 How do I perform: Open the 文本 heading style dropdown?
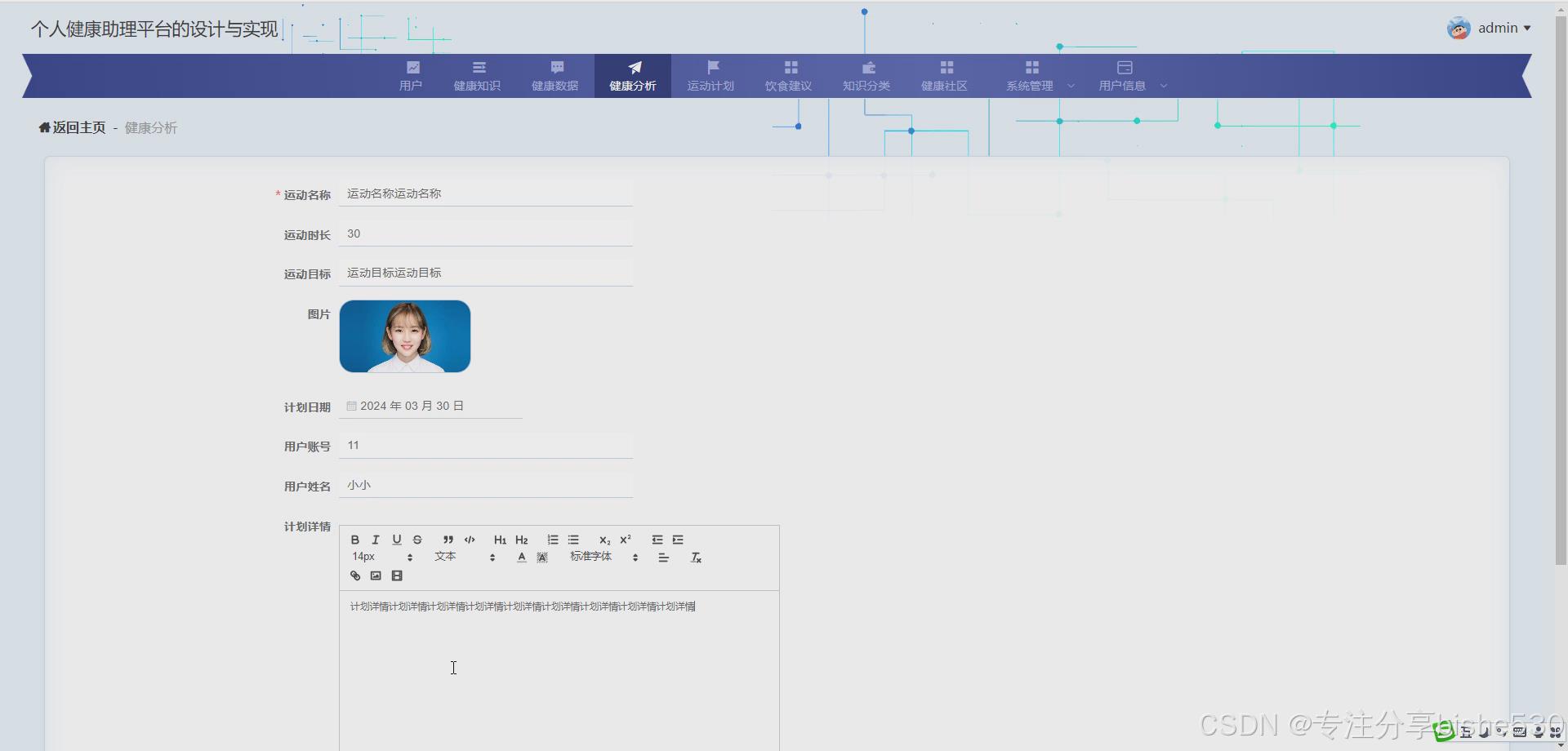click(x=465, y=557)
